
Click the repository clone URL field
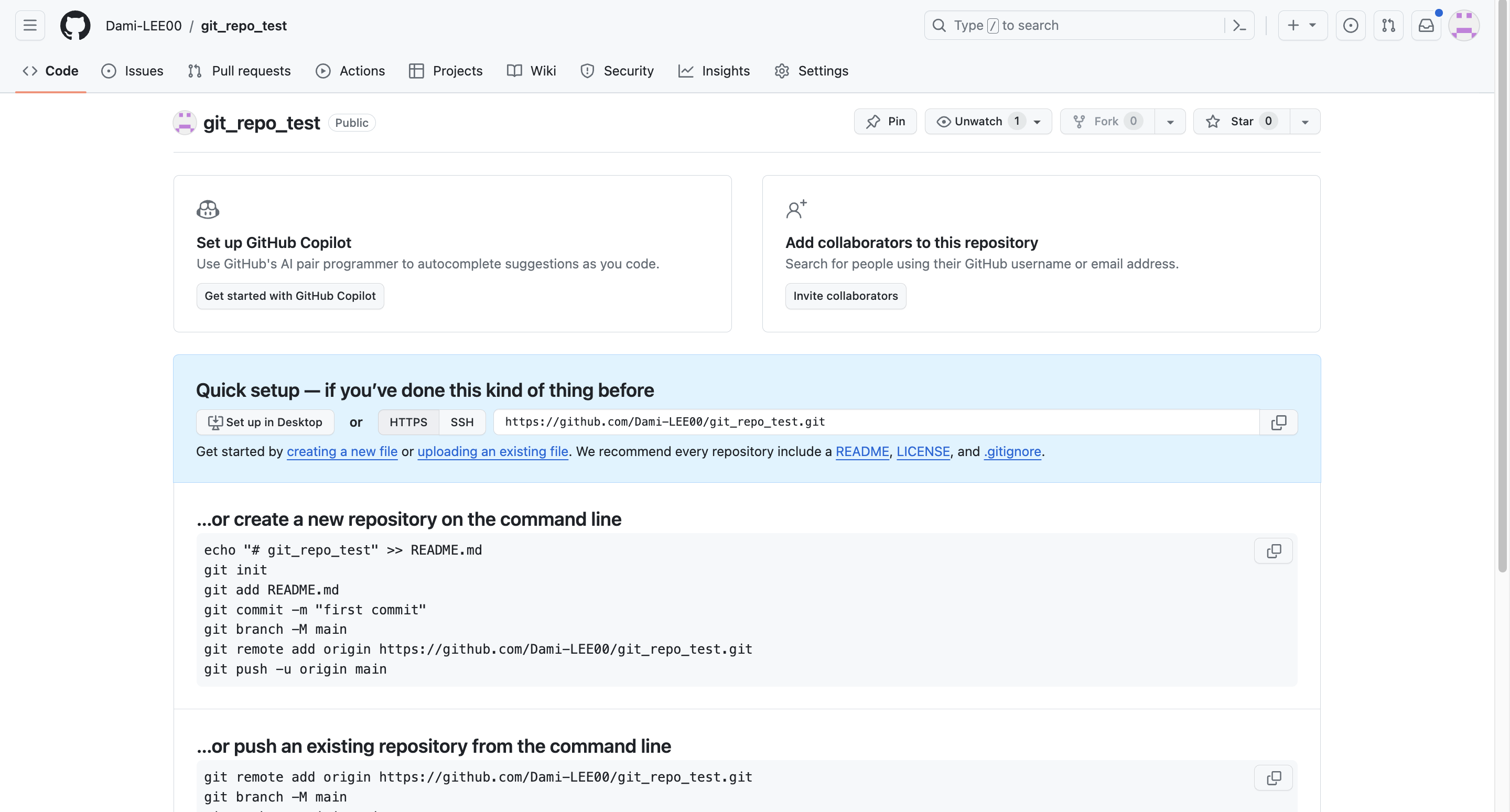(x=876, y=422)
